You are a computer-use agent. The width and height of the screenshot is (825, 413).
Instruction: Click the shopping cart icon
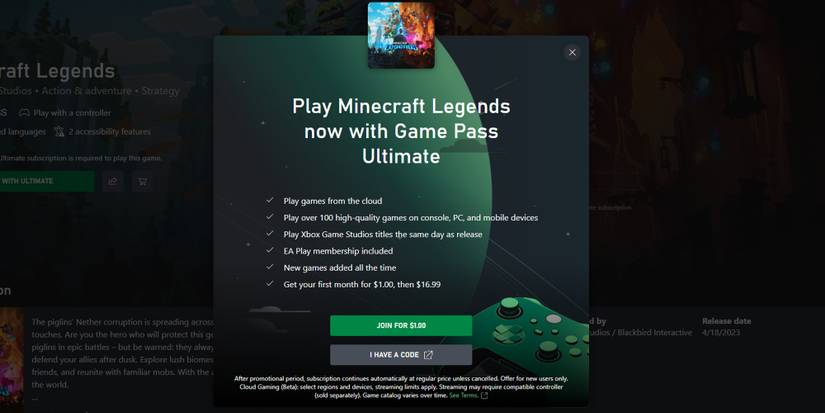142,182
